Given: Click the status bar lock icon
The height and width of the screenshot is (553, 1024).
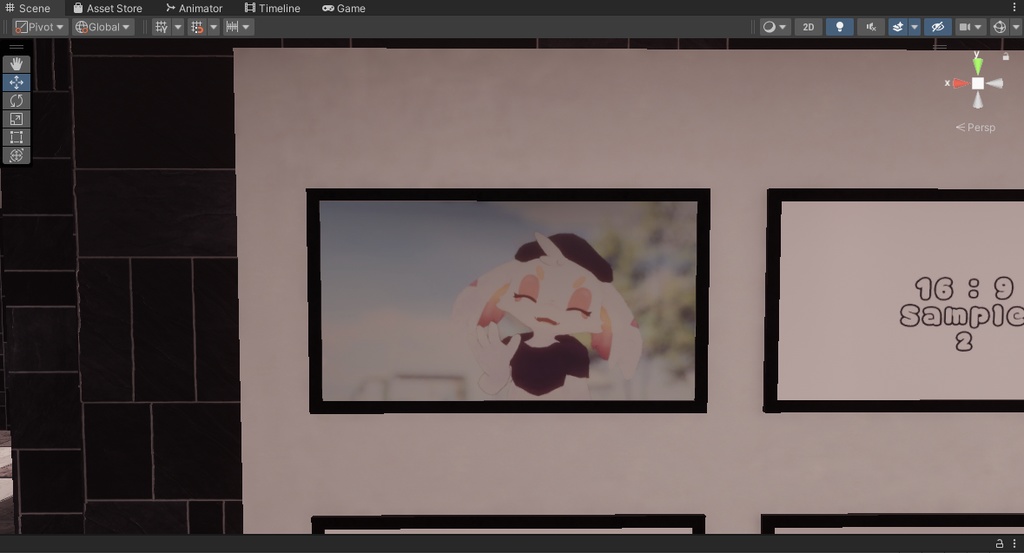Looking at the screenshot, I should 999,544.
